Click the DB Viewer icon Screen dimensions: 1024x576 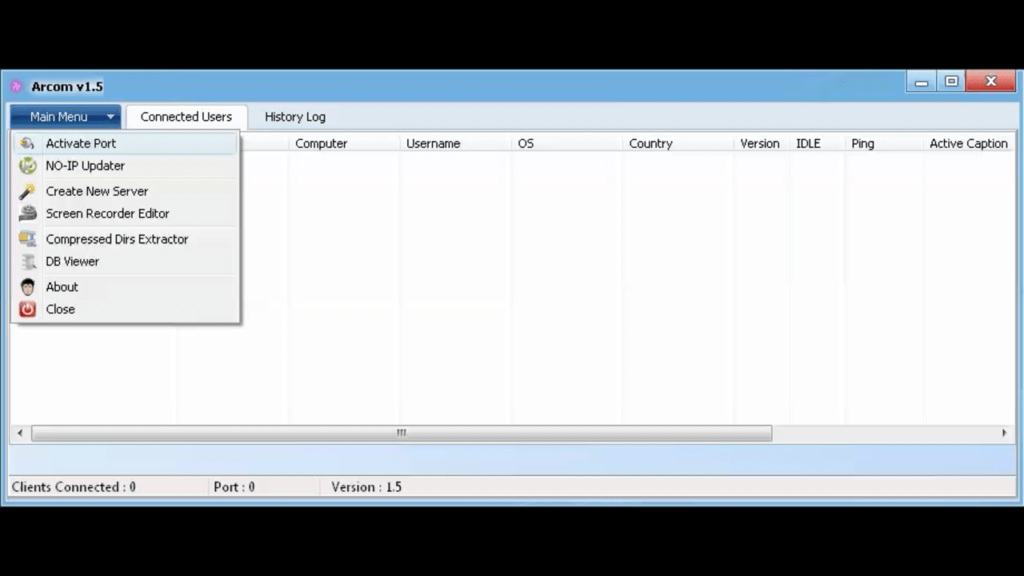(x=27, y=261)
